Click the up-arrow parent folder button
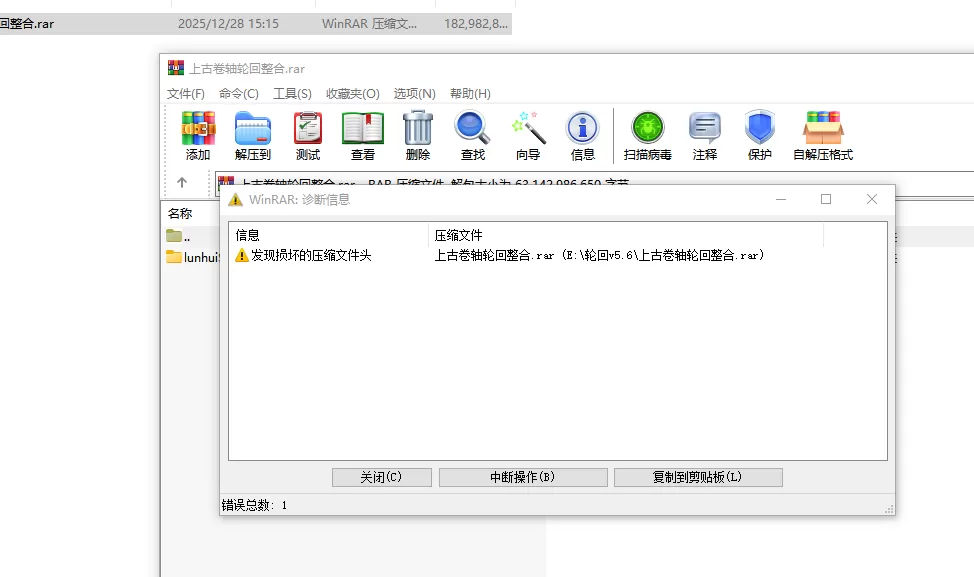Image resolution: width=974 pixels, height=577 pixels. click(182, 183)
